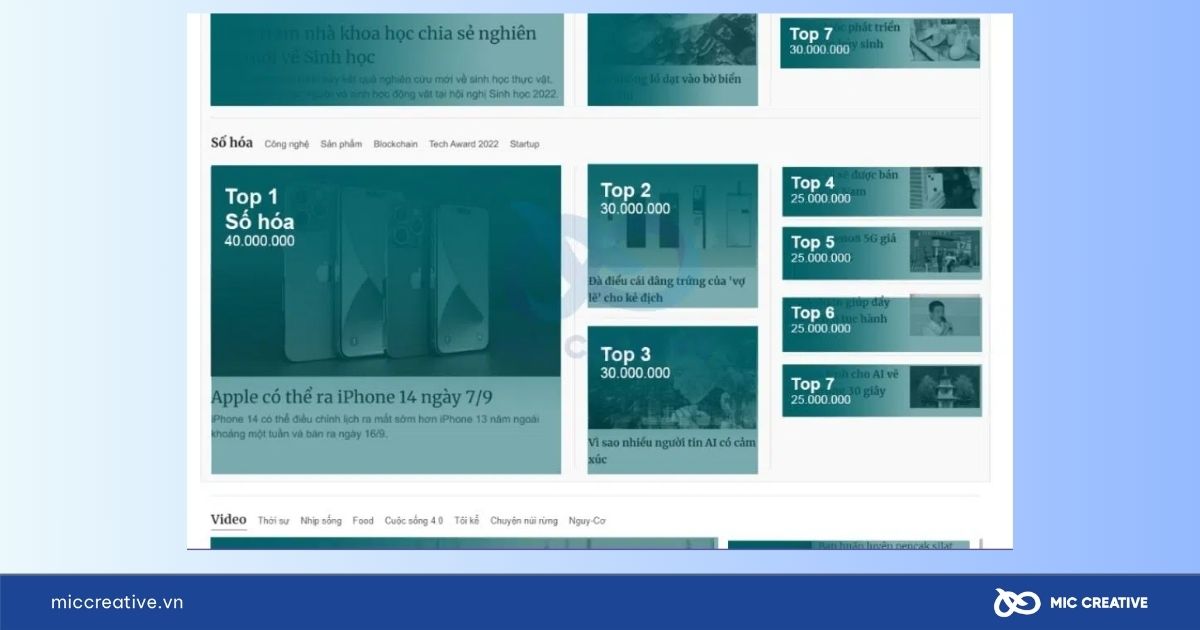Open the Tech Award 2022 subcategory

pos(463,144)
